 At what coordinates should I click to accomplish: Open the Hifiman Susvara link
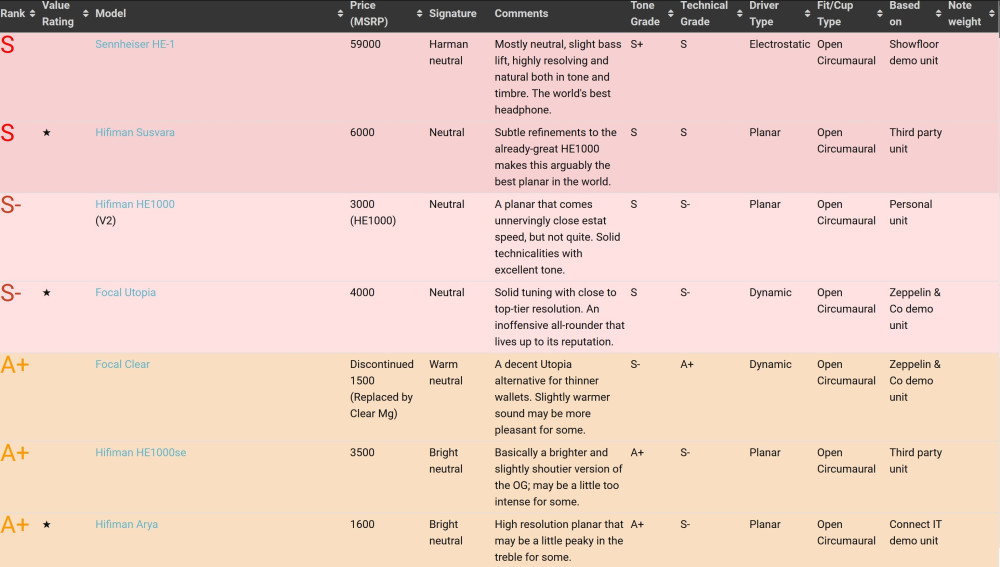(135, 132)
